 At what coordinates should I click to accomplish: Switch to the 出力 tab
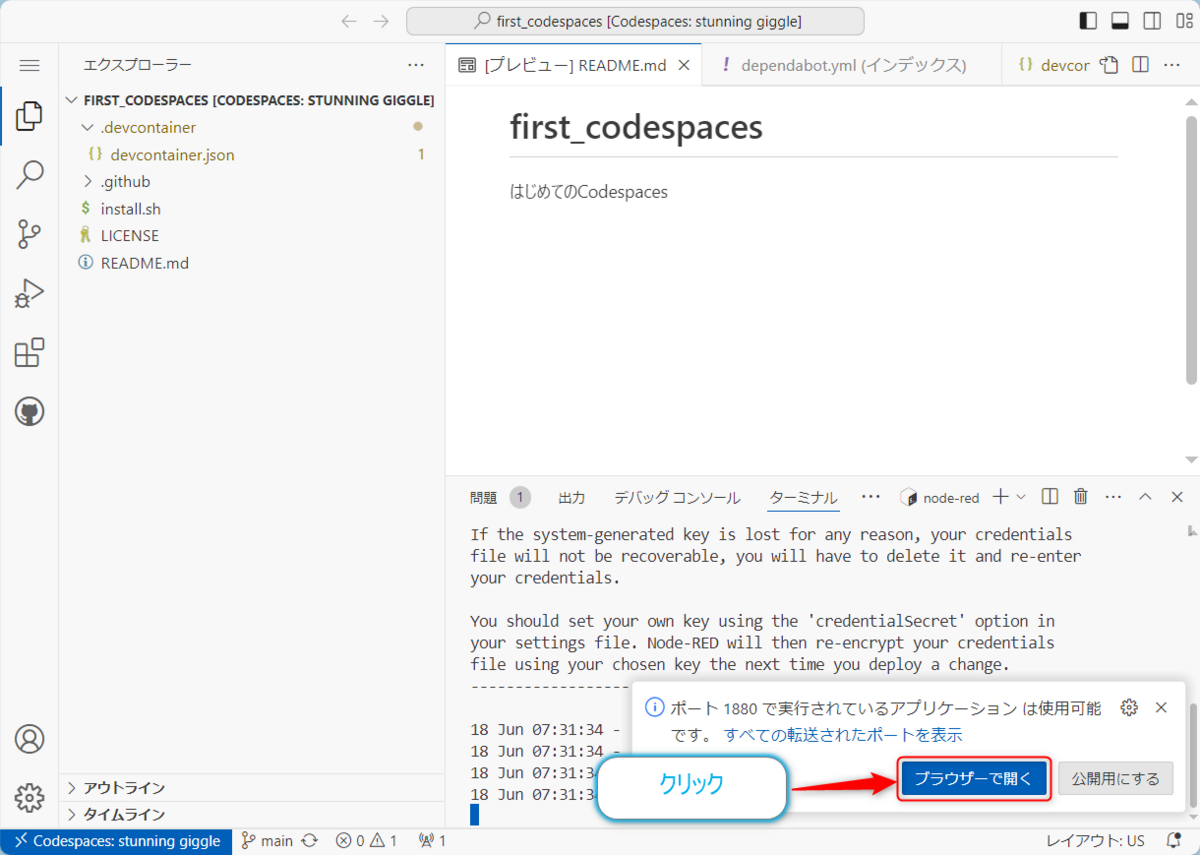click(x=572, y=497)
